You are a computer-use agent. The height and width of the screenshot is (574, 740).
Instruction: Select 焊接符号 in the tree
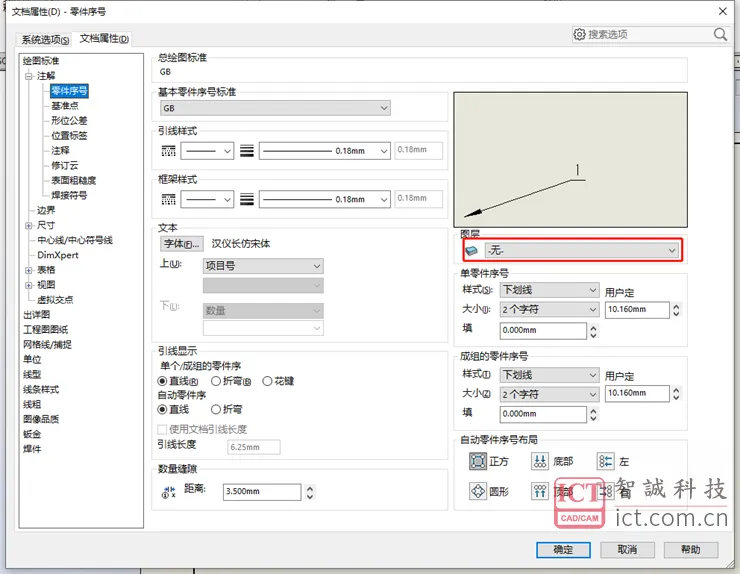(x=69, y=195)
